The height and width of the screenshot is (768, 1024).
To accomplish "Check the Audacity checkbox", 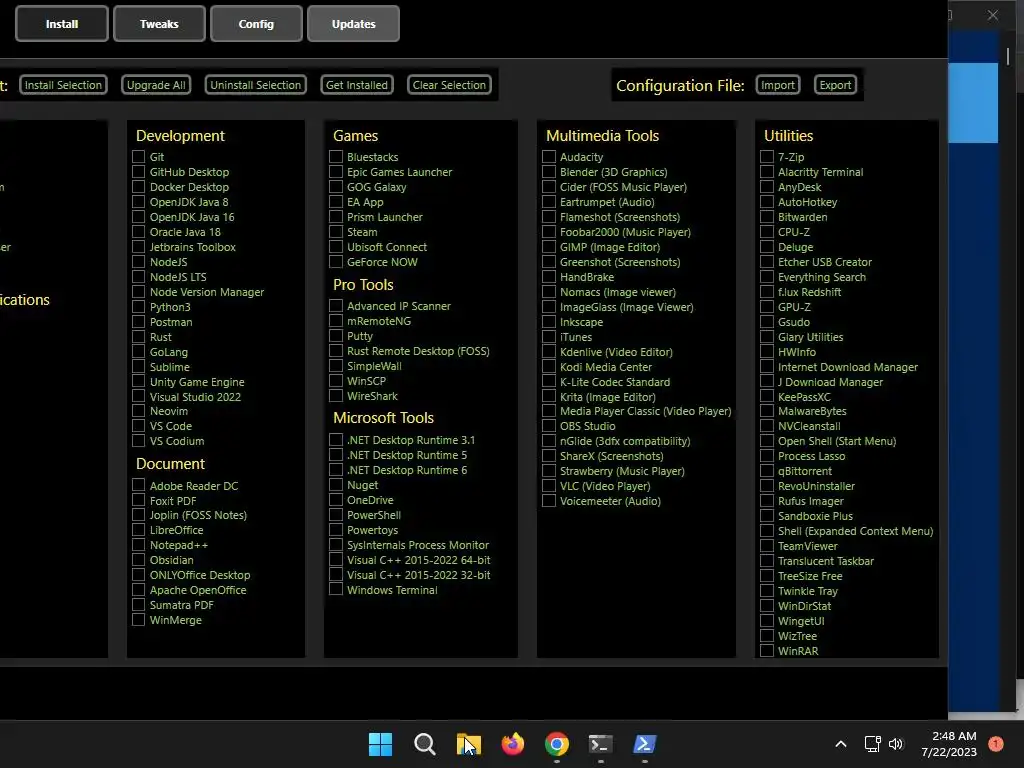I will point(549,157).
